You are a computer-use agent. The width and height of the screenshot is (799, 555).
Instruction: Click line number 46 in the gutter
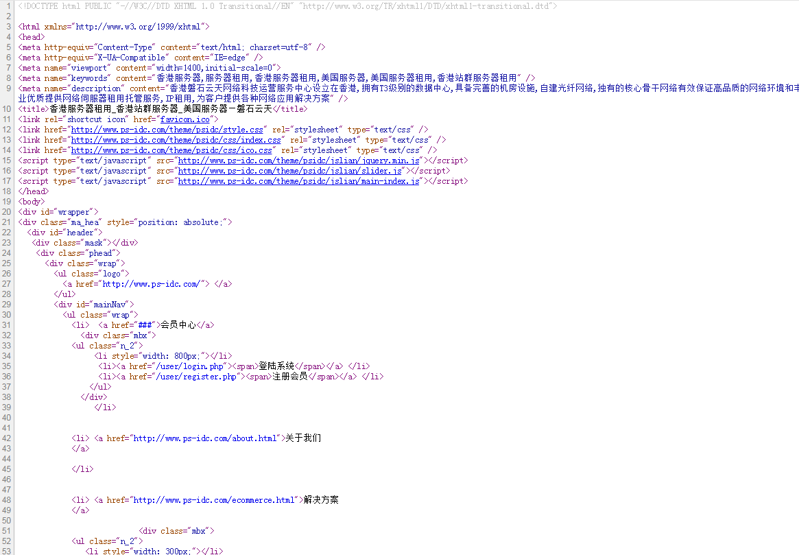click(x=6, y=479)
